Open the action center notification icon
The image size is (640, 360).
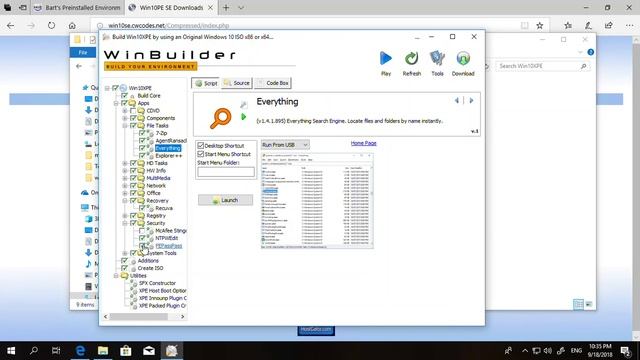[x=625, y=351]
